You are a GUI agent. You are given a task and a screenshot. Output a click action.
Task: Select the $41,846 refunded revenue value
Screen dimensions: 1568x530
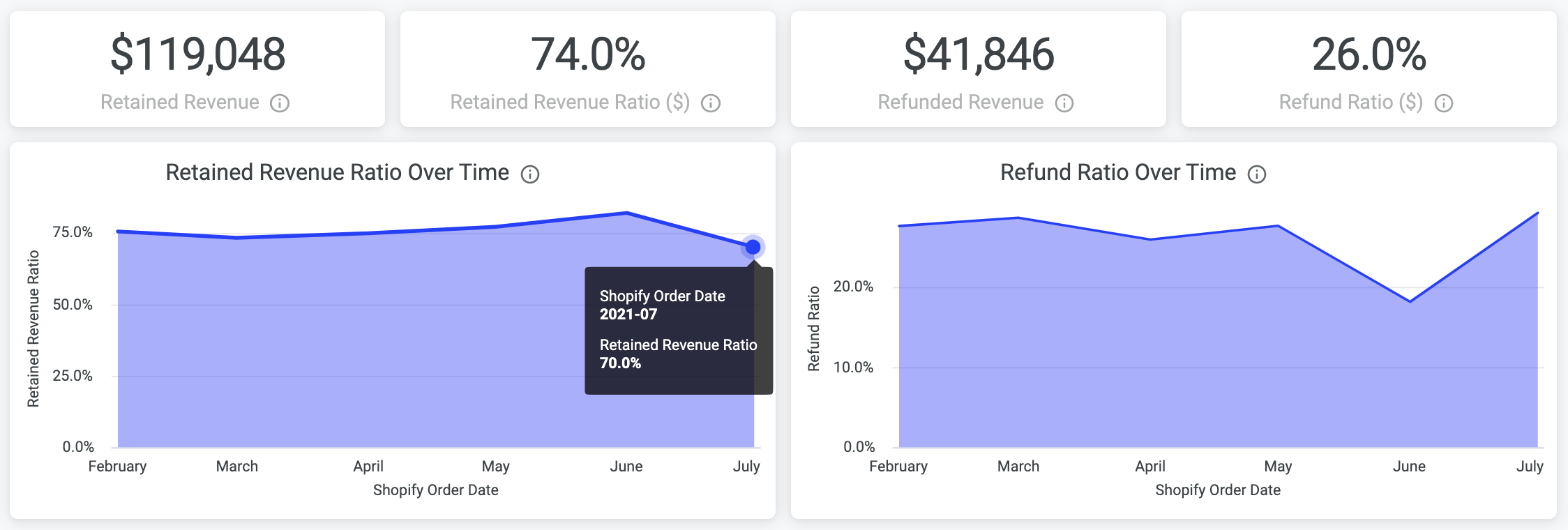(979, 54)
